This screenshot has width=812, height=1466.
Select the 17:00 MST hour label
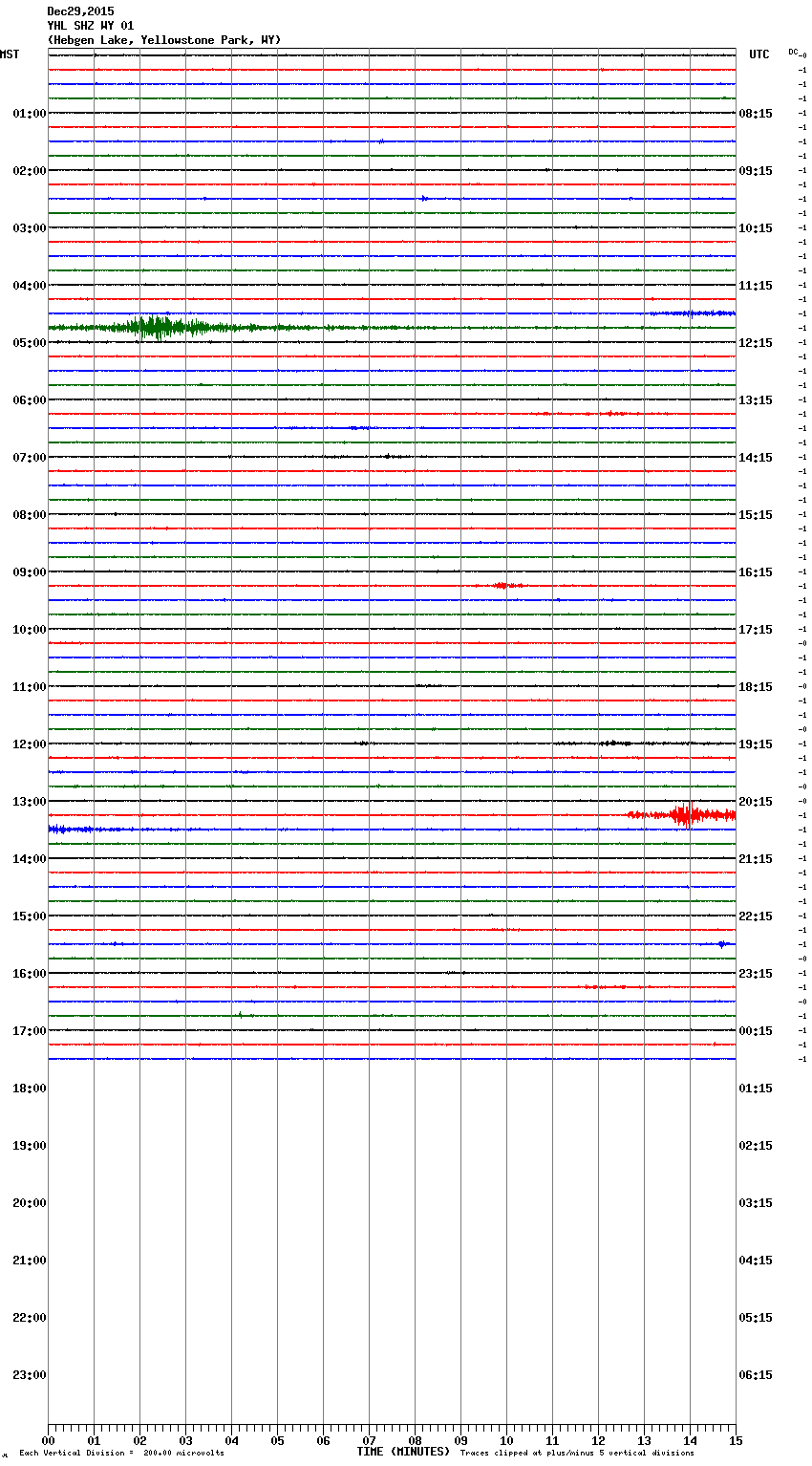pos(30,1031)
